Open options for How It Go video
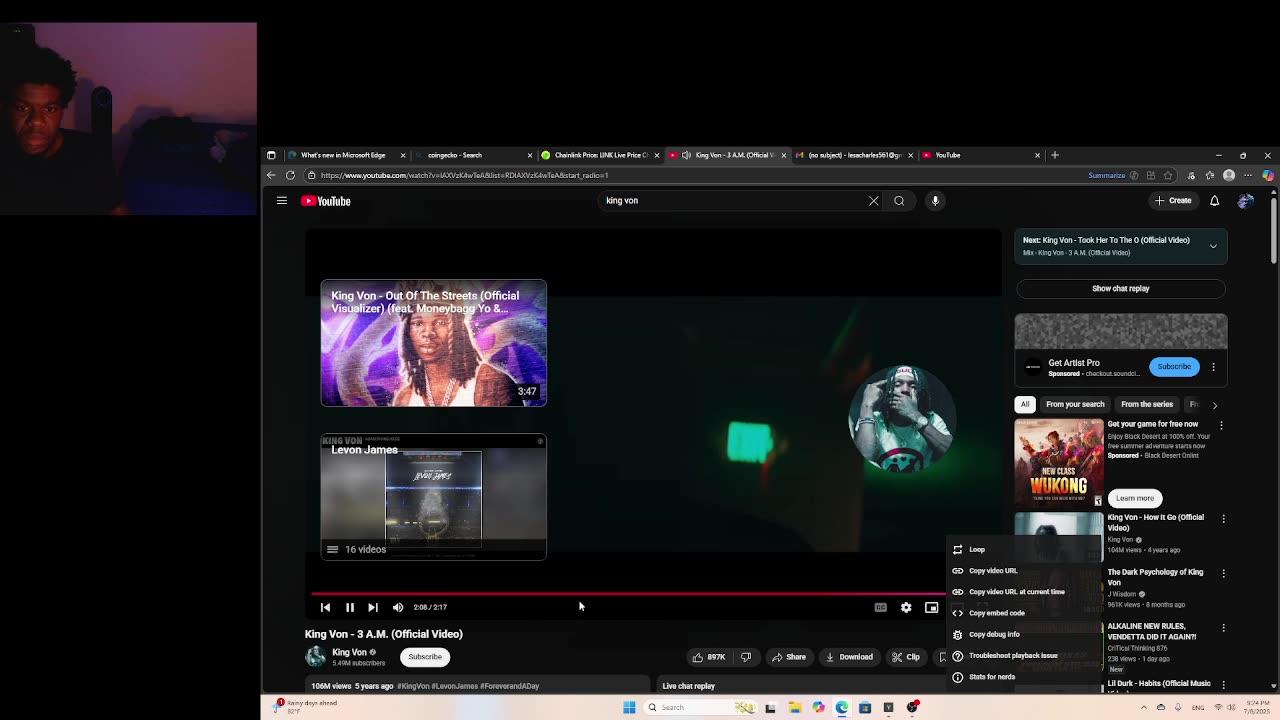Viewport: 1280px width, 720px height. point(1223,519)
